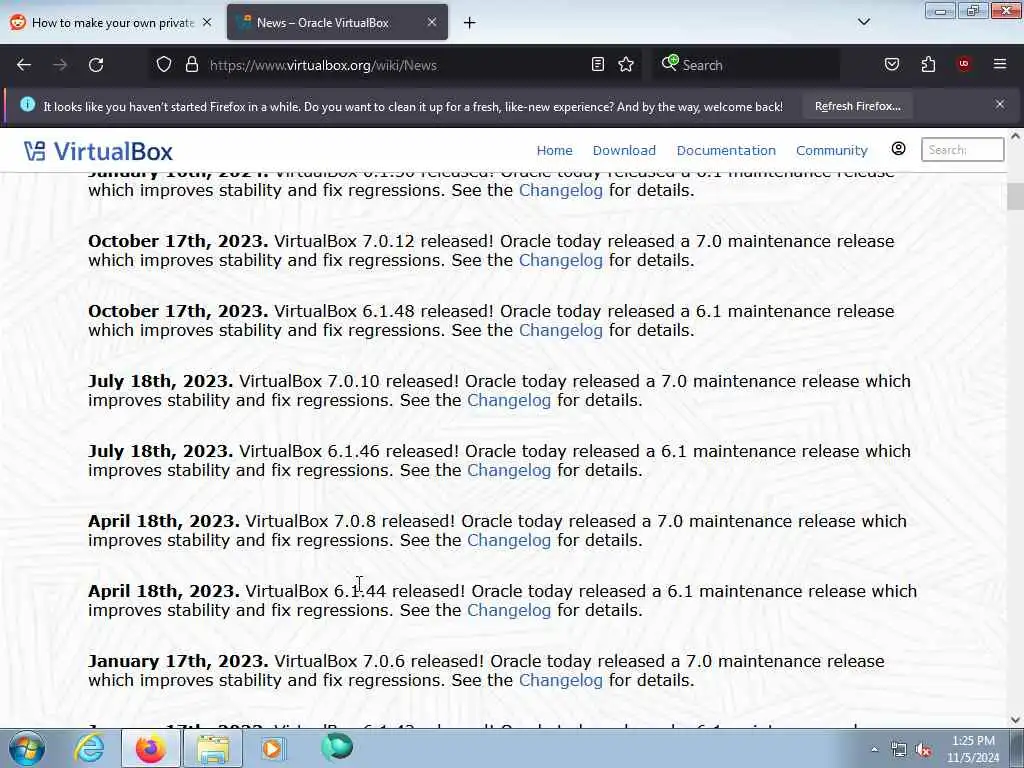Click the vertical scrollbar thumb
Screen dimensions: 1024x768
tap(1015, 196)
